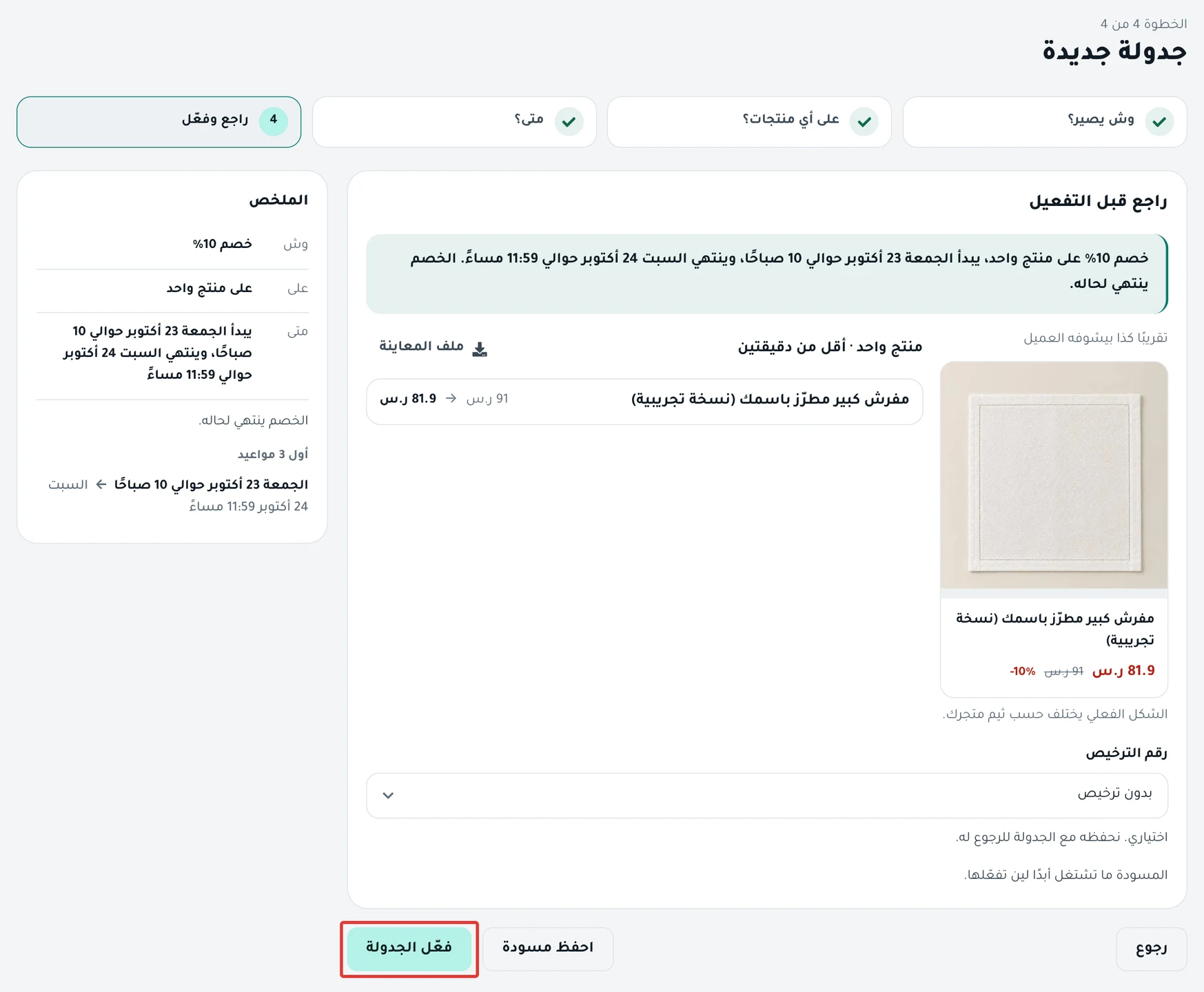Select the راجع وفعّل step tab
The width and height of the screenshot is (1204, 992).
coord(159,122)
